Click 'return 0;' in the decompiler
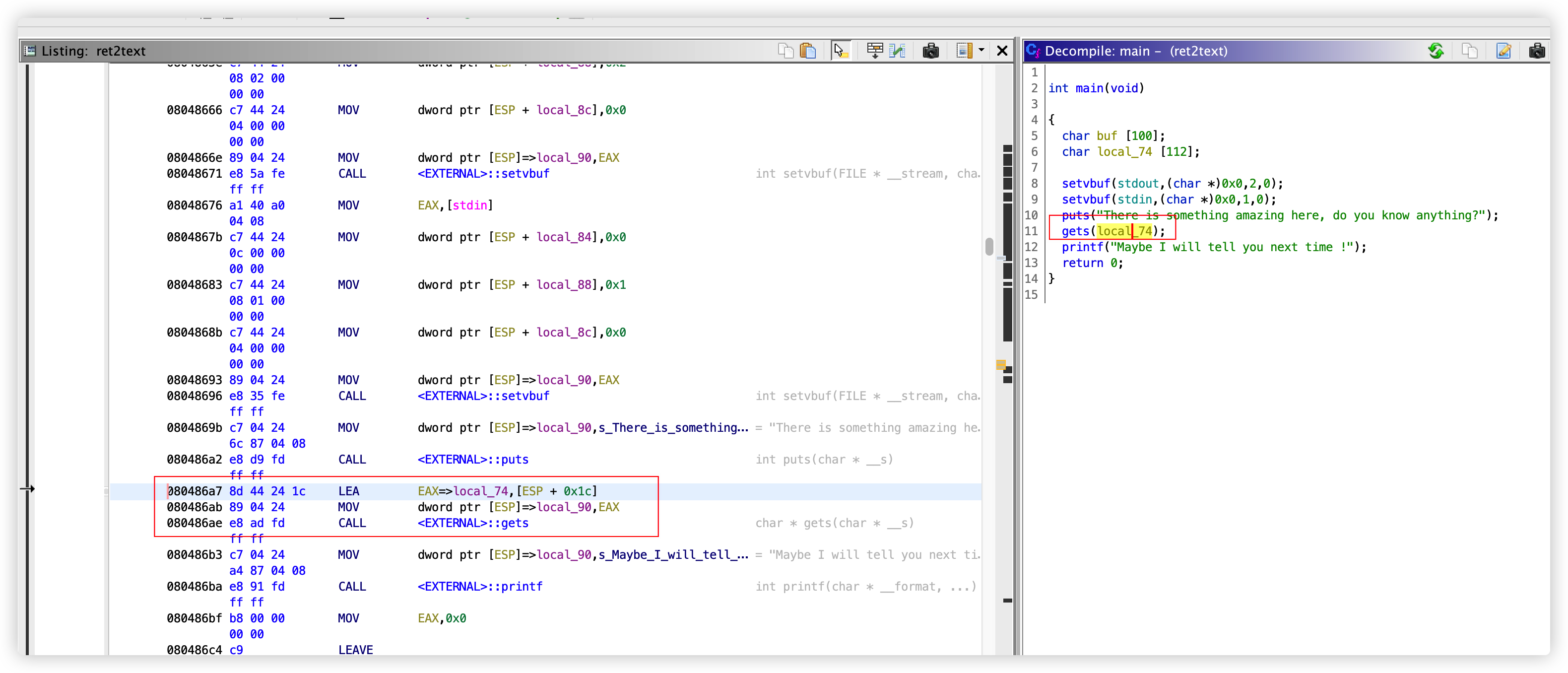The width and height of the screenshot is (1568, 673). coord(1093,263)
